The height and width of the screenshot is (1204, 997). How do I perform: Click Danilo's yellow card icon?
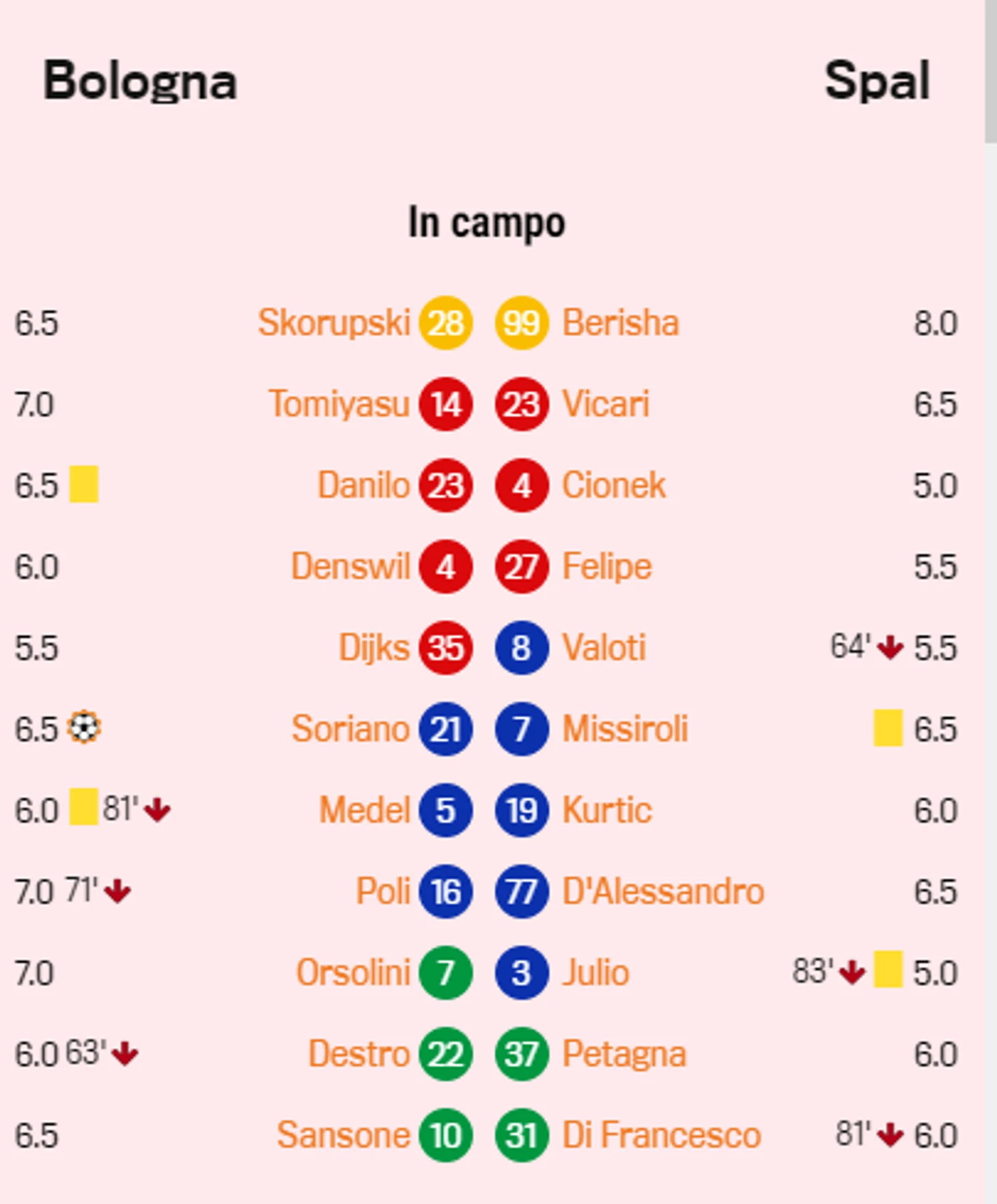point(84,484)
